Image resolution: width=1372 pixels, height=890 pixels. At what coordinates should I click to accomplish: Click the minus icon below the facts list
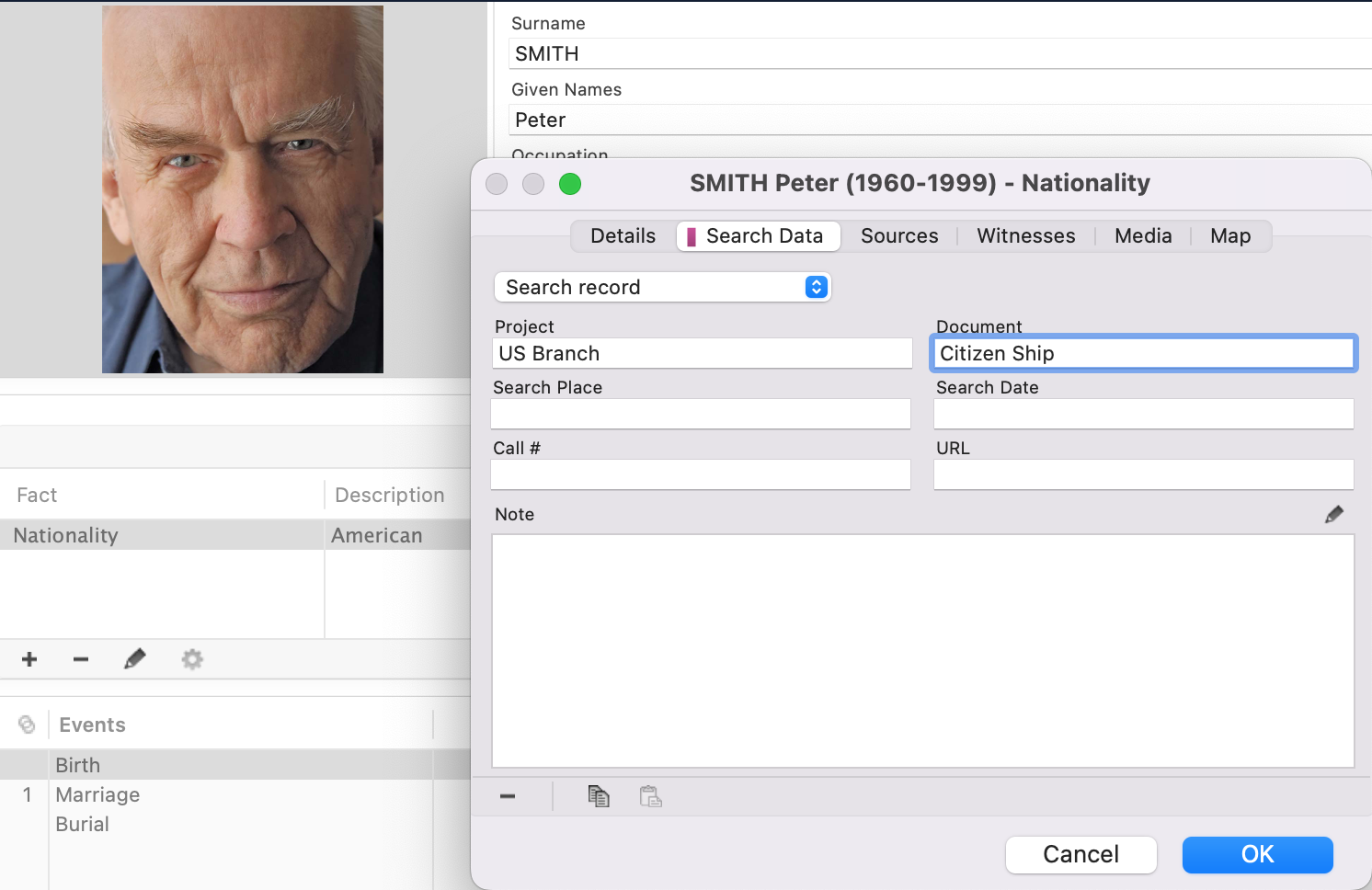pos(81,659)
